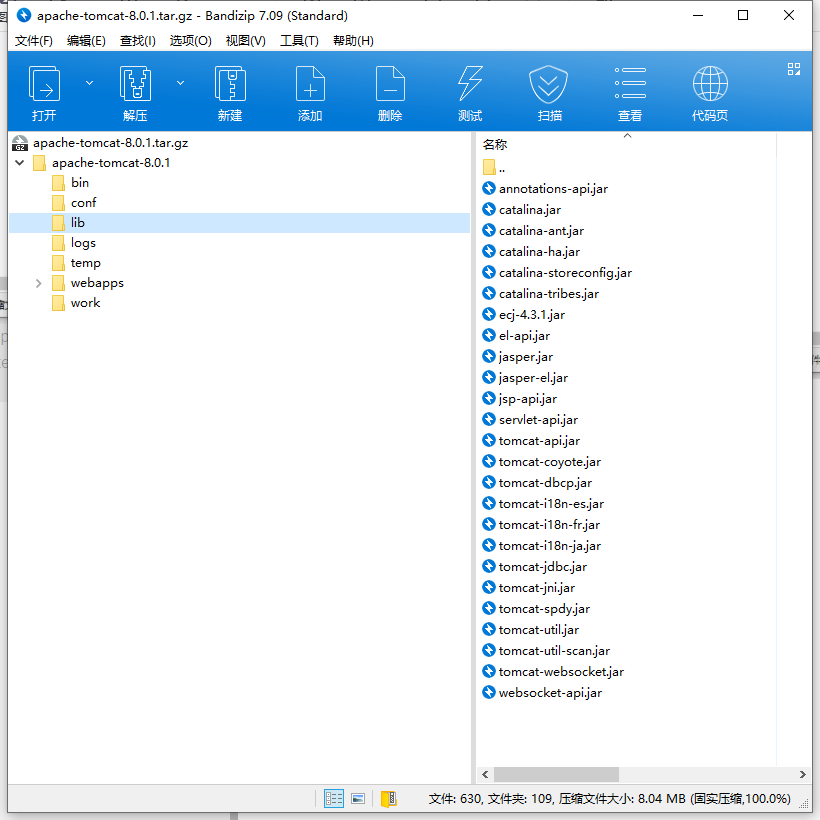Viewport: 820px width, 820px height.
Task: Open the 帮助(H) menu
Action: click(353, 41)
